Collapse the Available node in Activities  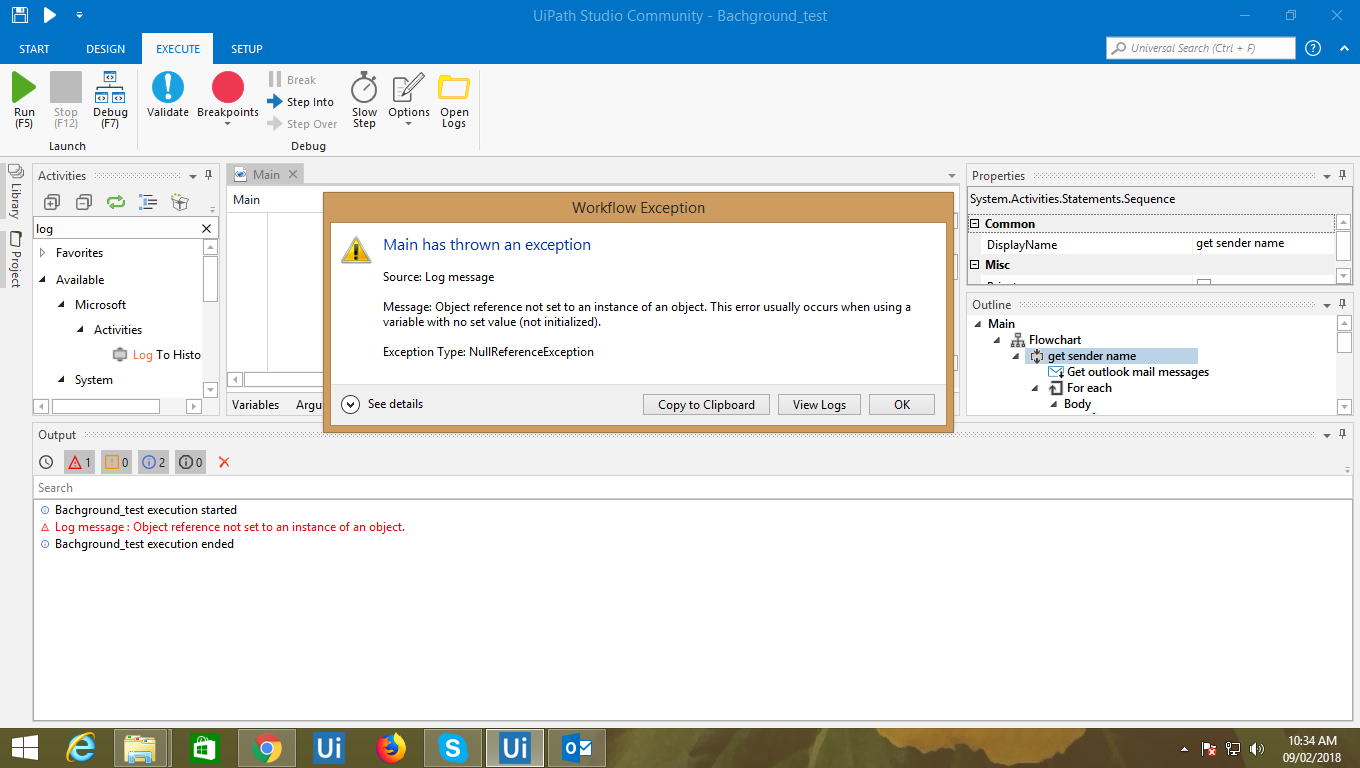43,280
